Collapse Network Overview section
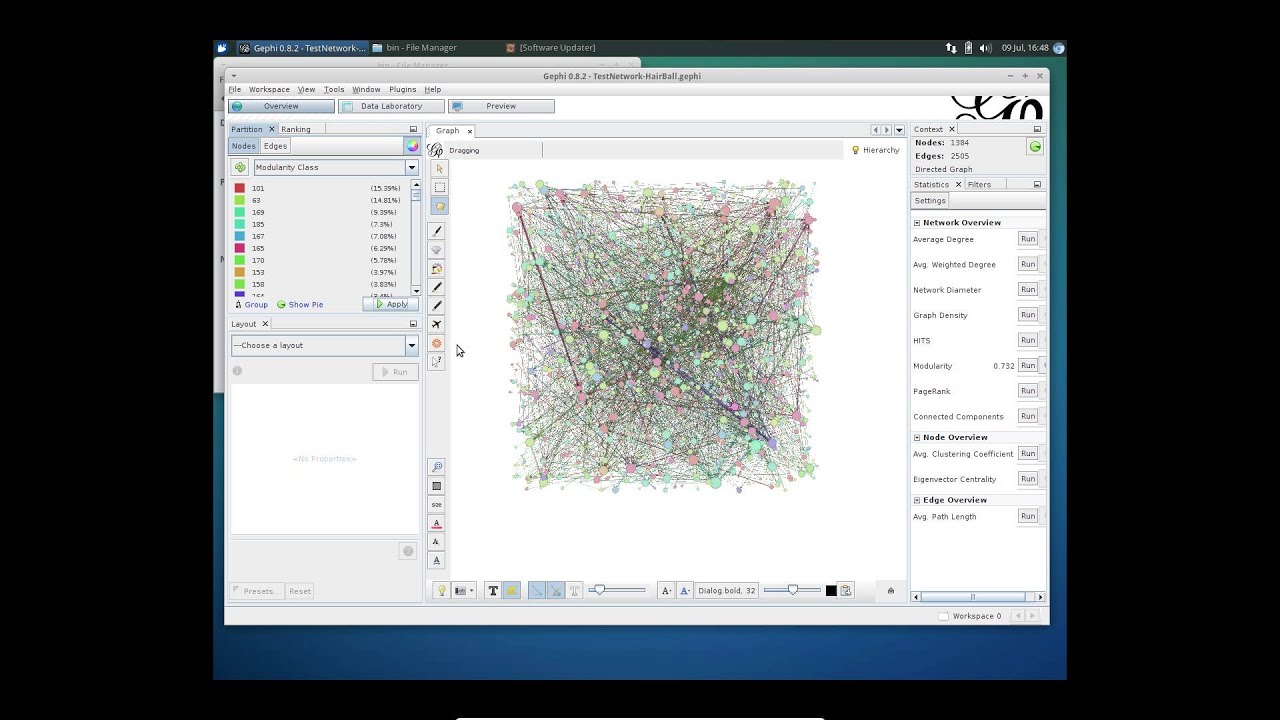 [x=917, y=223]
